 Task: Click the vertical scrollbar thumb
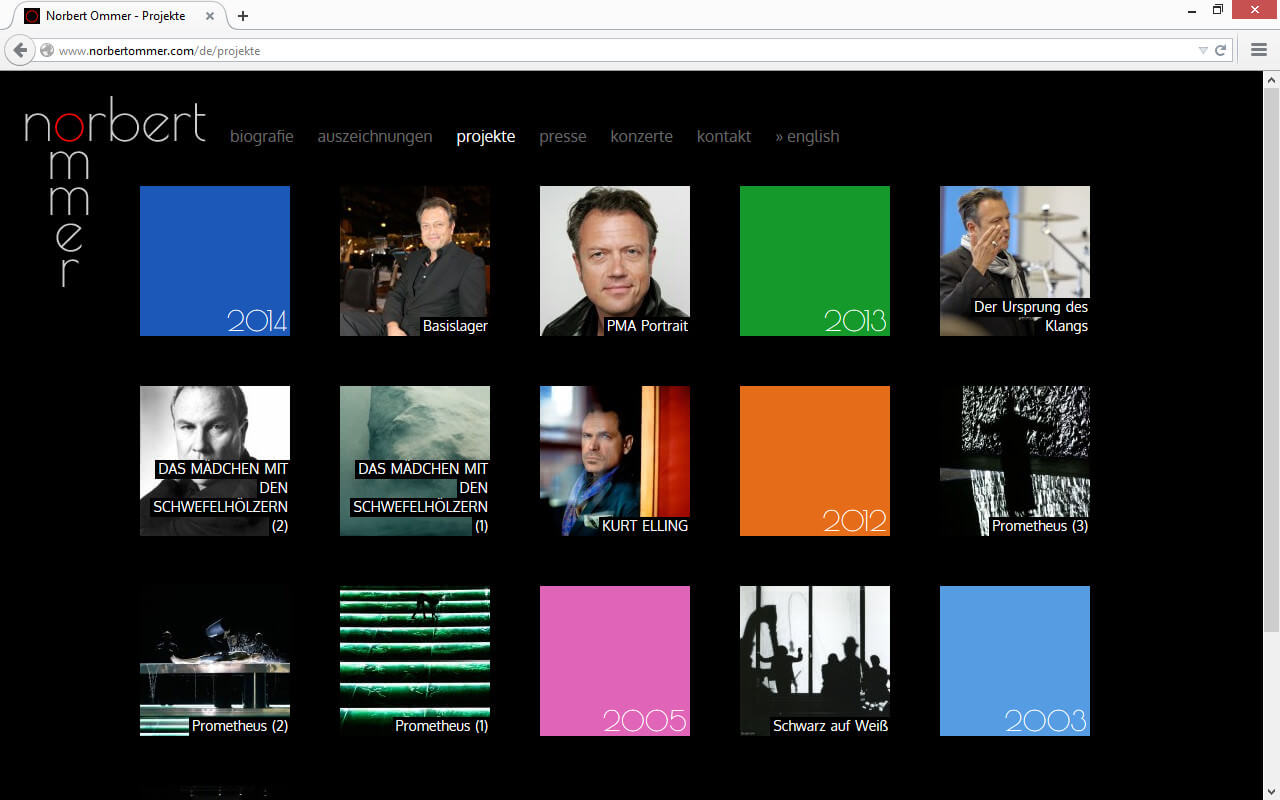tap(1271, 359)
